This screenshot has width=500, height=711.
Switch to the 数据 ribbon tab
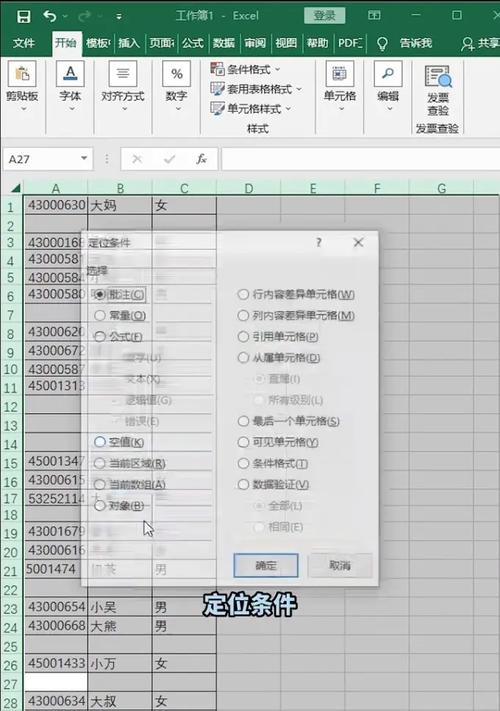tap(224, 43)
